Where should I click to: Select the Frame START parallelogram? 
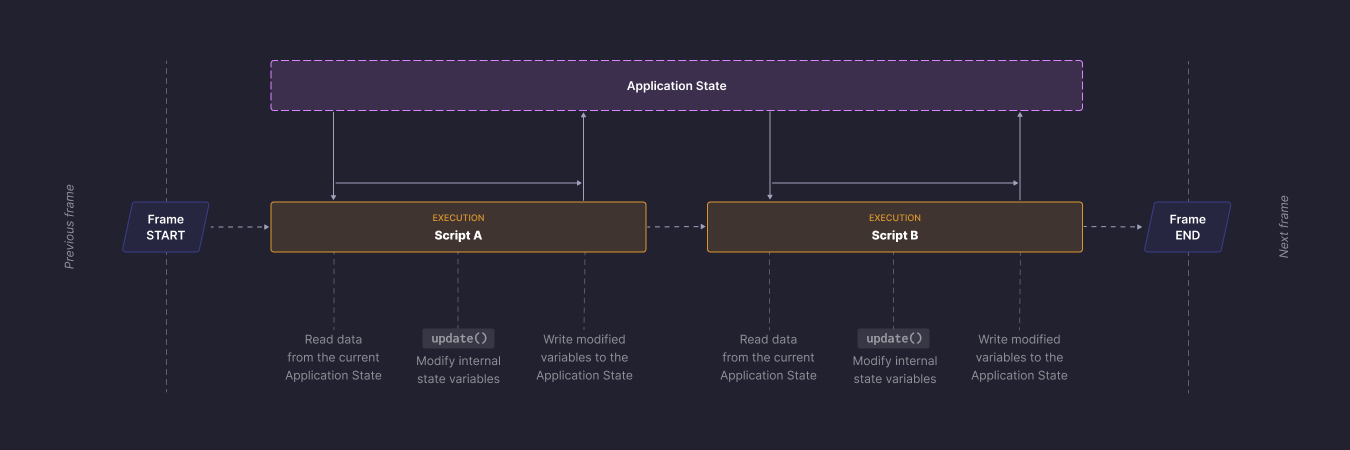tap(166, 227)
